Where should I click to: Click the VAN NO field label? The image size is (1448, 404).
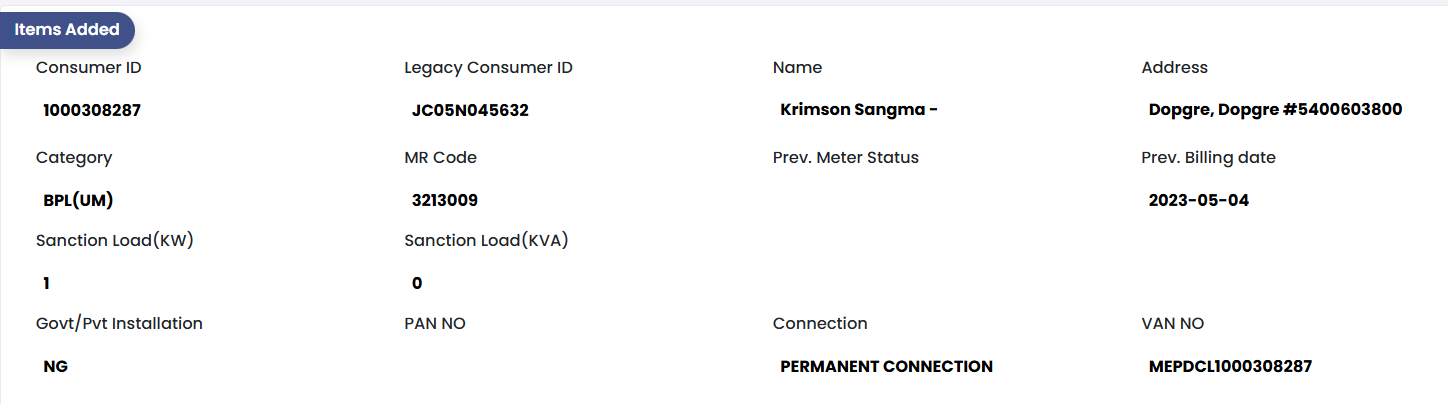click(x=1172, y=323)
